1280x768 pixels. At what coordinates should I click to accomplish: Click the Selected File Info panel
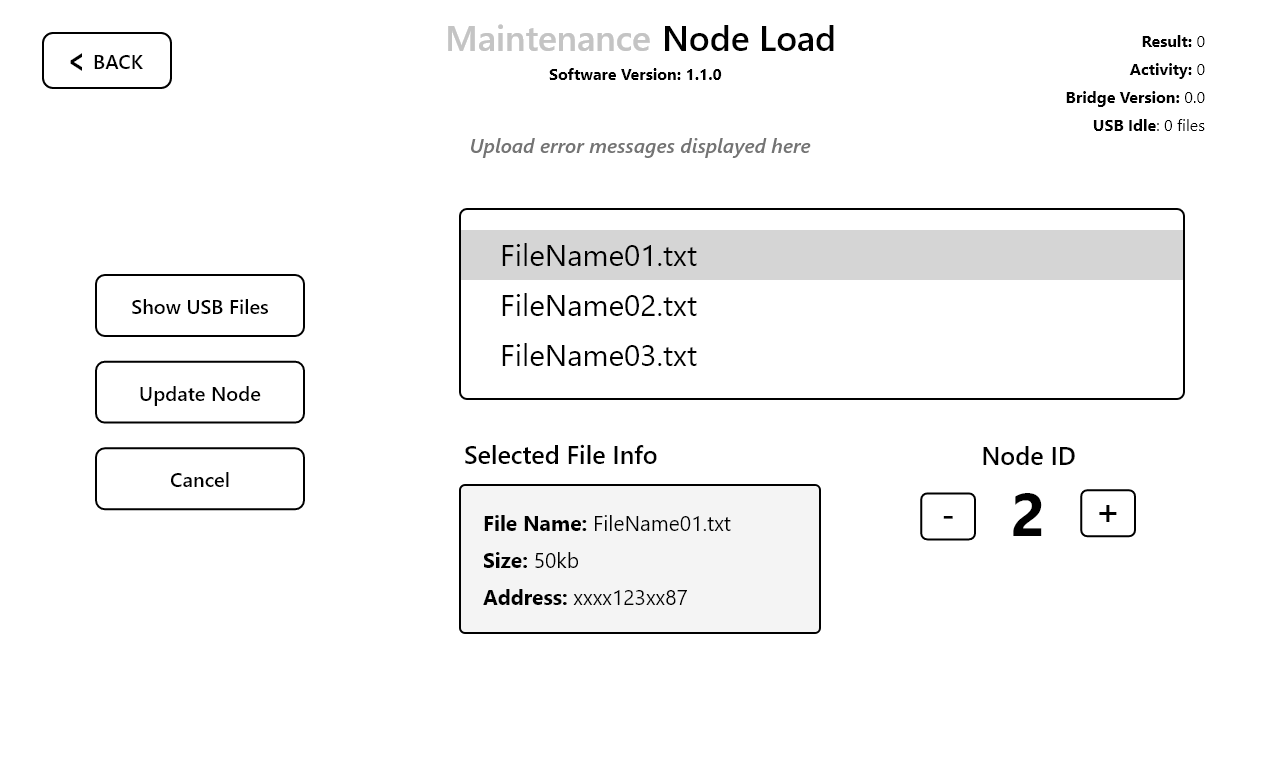[640, 559]
